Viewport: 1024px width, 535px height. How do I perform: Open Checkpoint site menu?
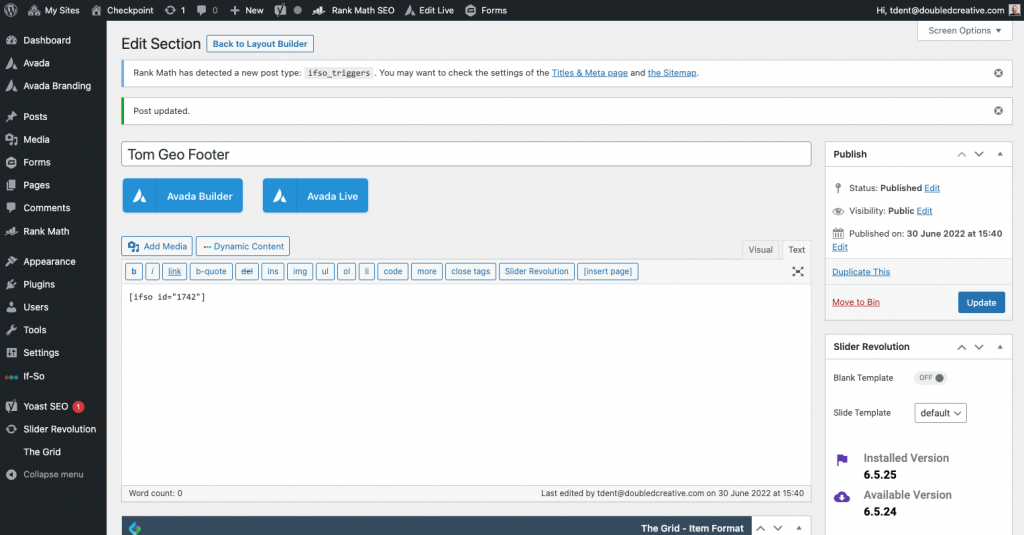(x=122, y=10)
